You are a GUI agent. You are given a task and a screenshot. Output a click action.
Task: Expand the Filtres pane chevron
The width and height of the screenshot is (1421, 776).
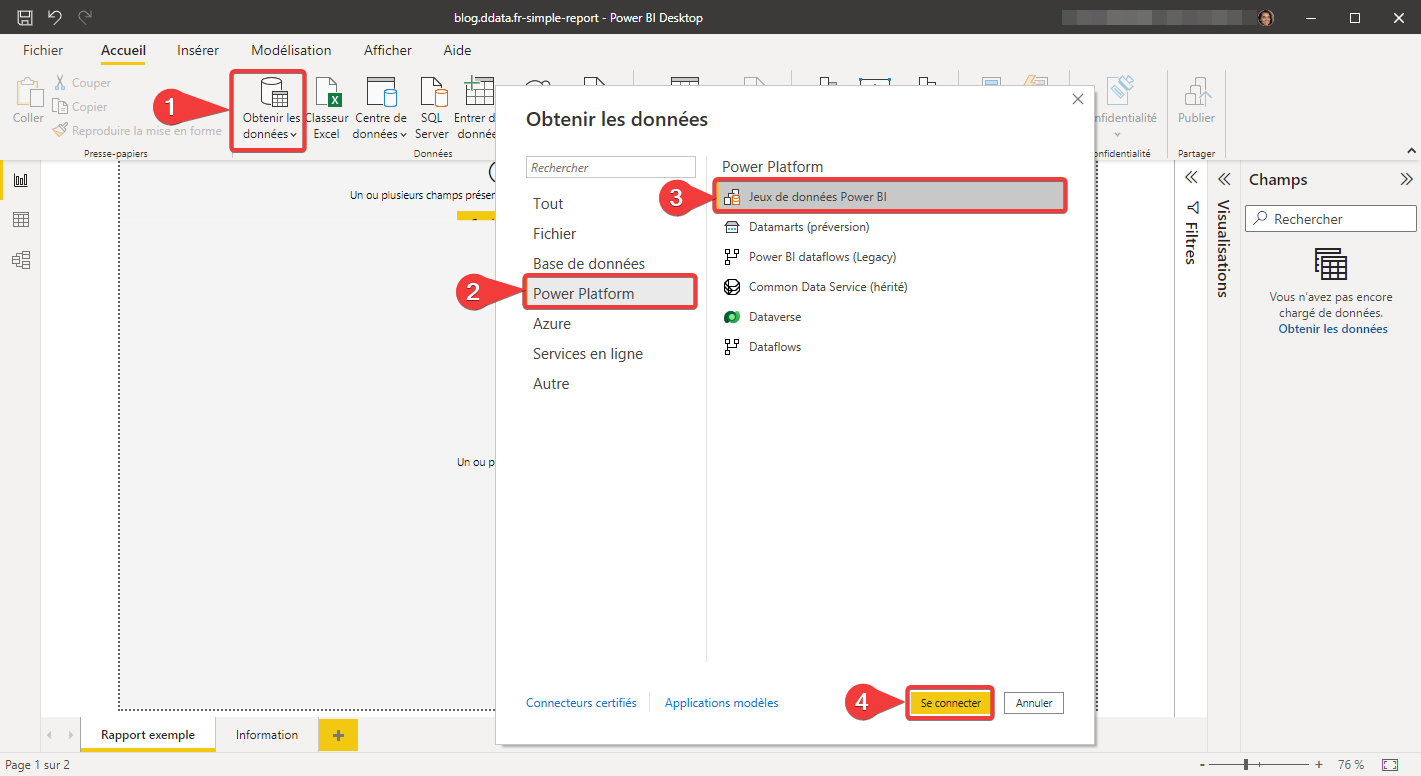[x=1191, y=178]
